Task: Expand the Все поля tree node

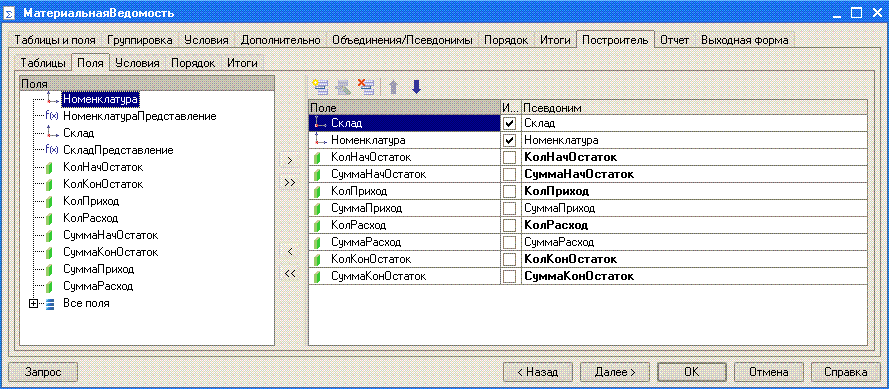Action: [34, 303]
